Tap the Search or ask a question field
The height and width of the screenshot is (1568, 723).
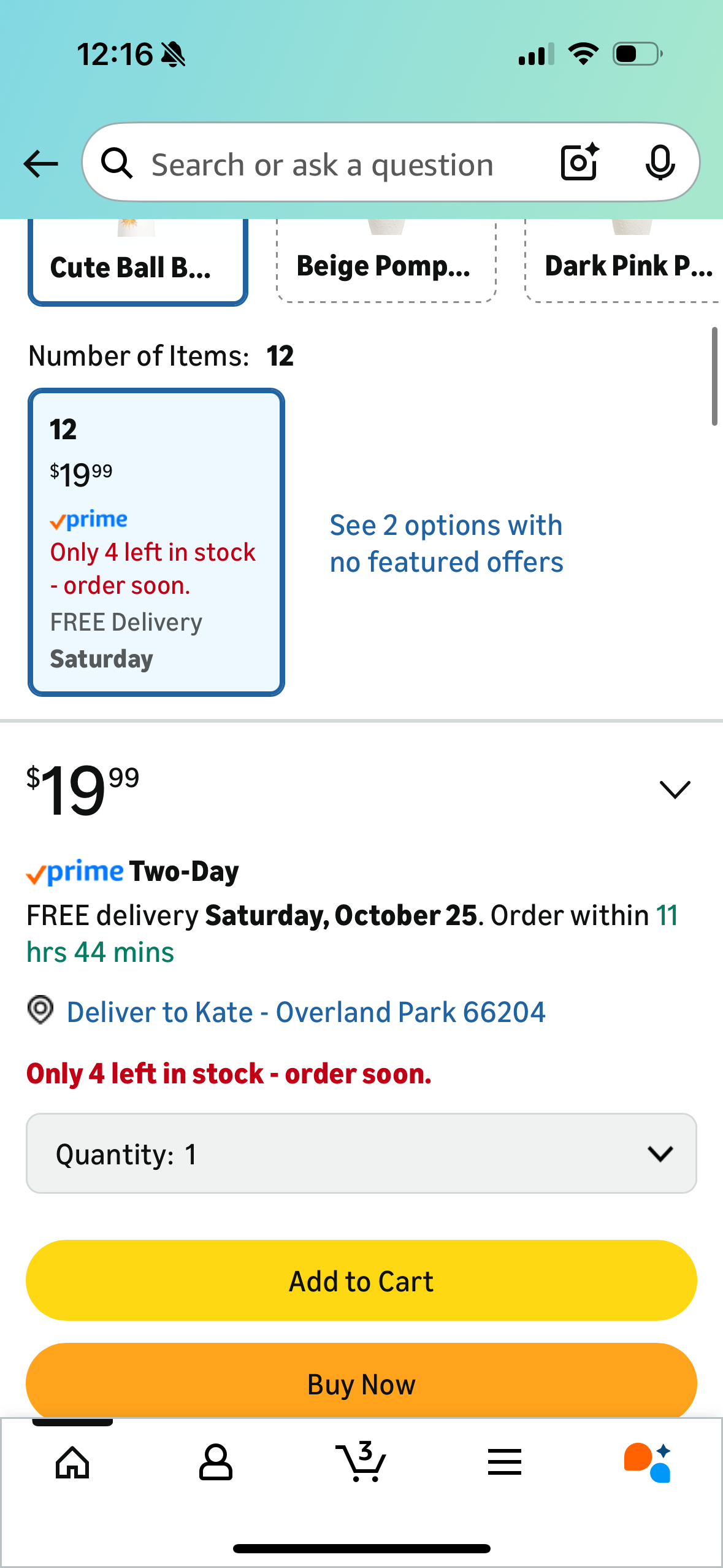331,164
